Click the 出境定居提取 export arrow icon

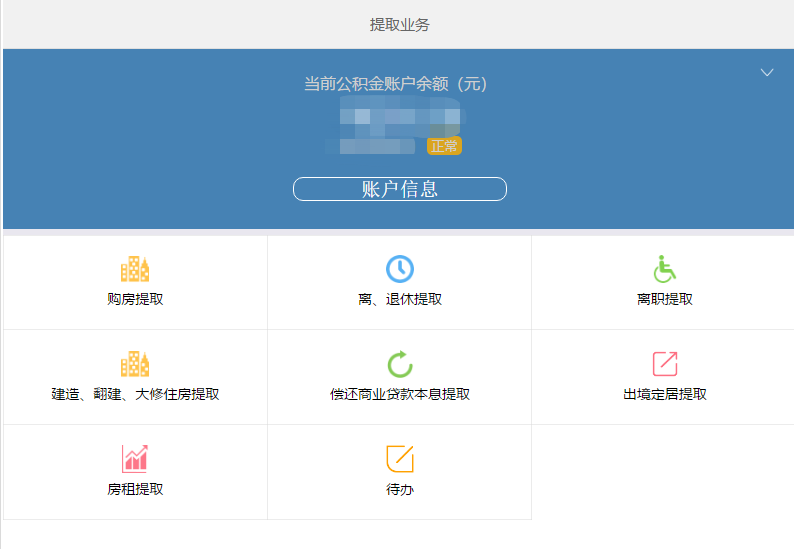[664, 364]
